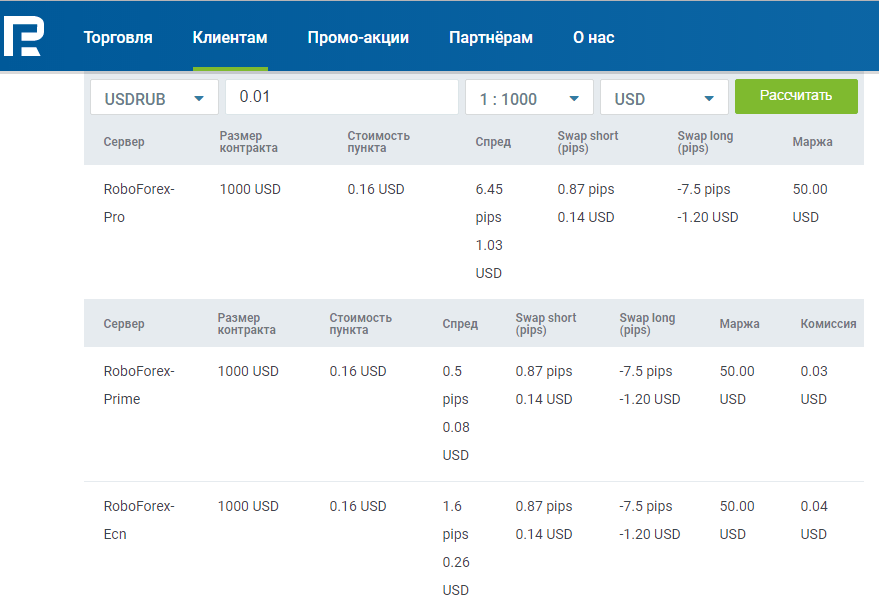Open the Промо-акции menu item

click(358, 38)
